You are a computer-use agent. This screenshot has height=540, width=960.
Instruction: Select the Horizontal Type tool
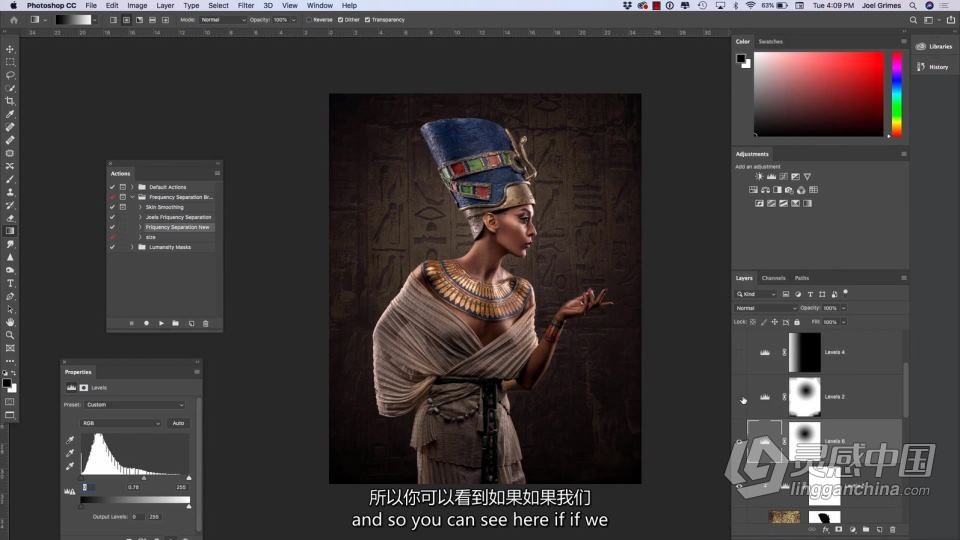click(x=10, y=283)
